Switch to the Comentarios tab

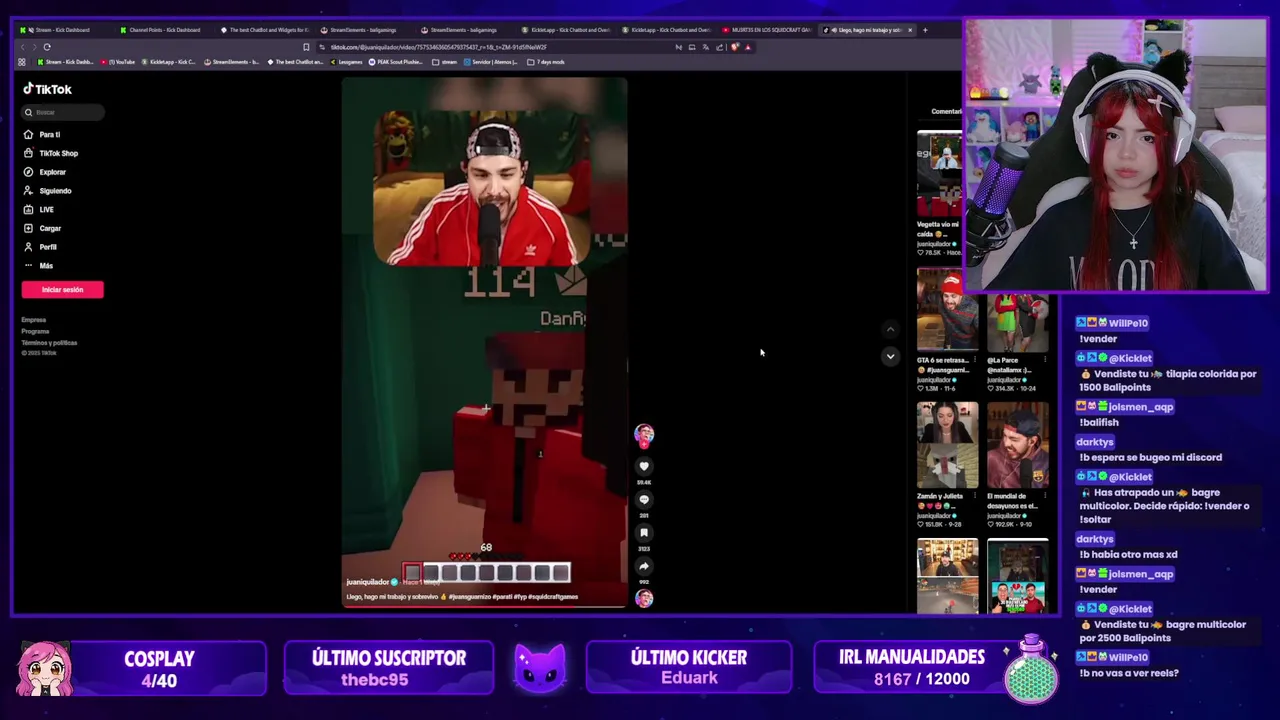(946, 111)
